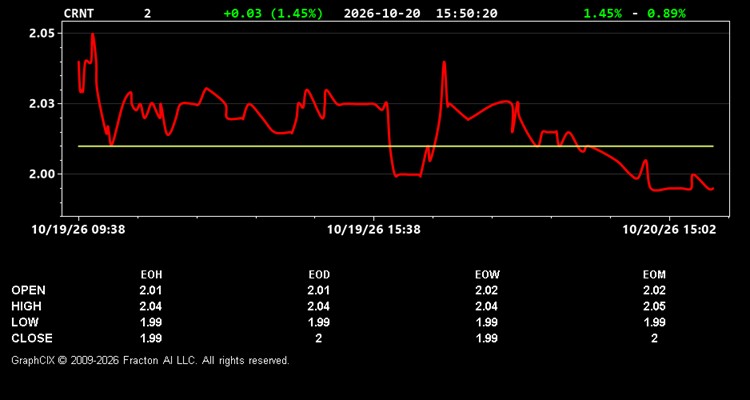Click the yellow horizontal reference line
This screenshot has width=750, height=400.
click(396, 146)
